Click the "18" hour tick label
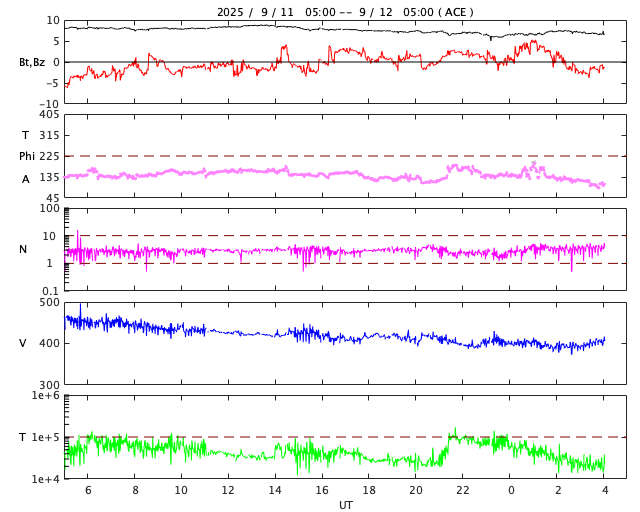This screenshot has width=640, height=512. coord(369,490)
